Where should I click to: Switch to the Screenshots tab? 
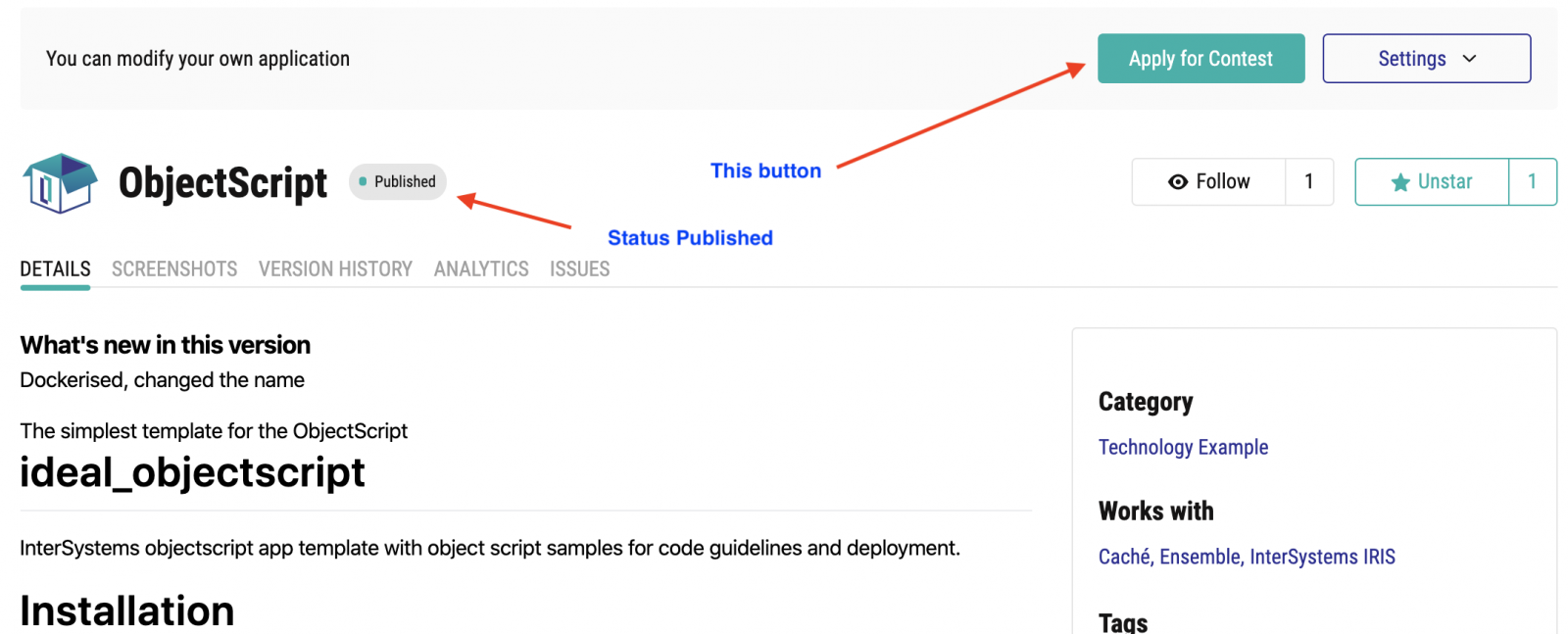point(174,268)
